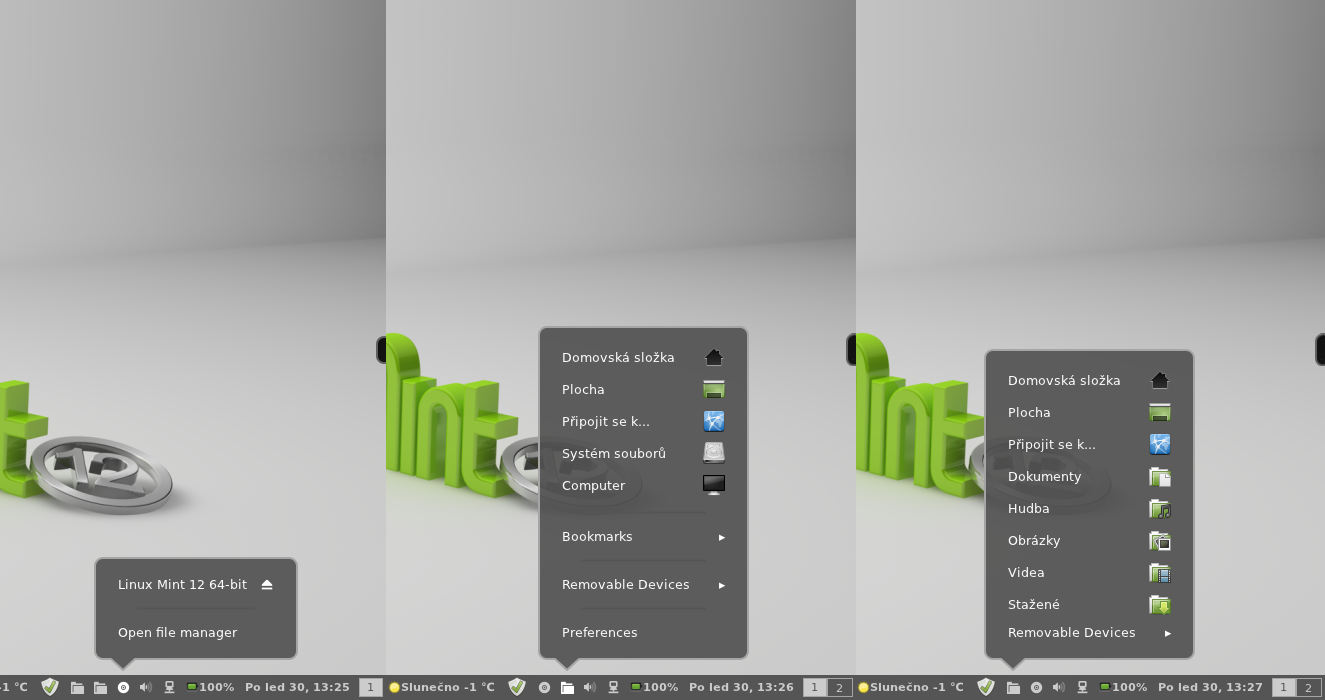Viewport: 1325px width, 700px height.
Task: Switch to workspace 2 in the 13:26 panel
Action: (x=839, y=687)
